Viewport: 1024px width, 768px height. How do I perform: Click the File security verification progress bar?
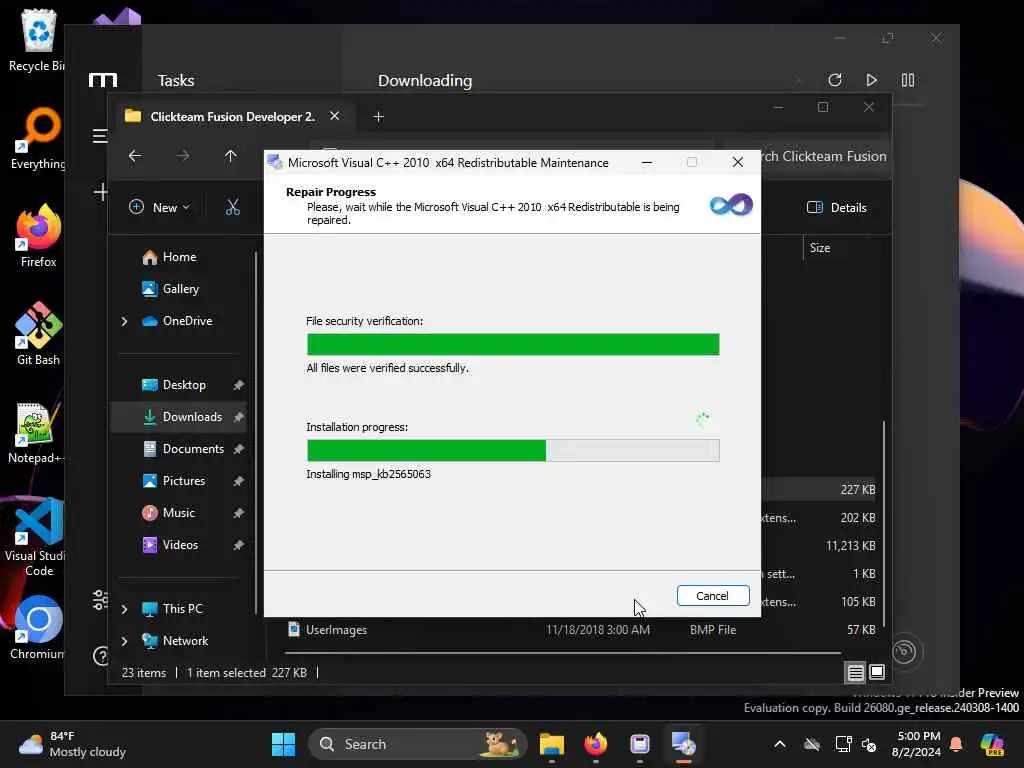point(513,344)
